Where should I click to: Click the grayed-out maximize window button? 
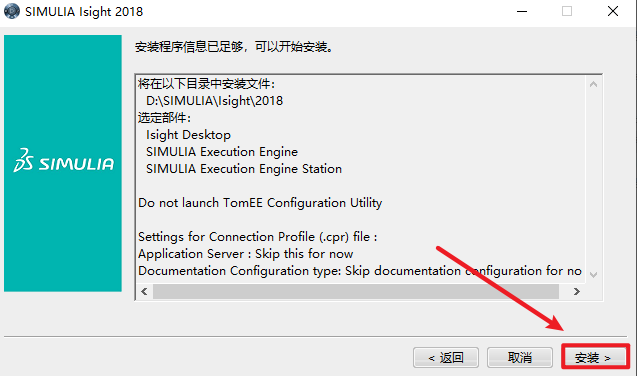pos(567,11)
